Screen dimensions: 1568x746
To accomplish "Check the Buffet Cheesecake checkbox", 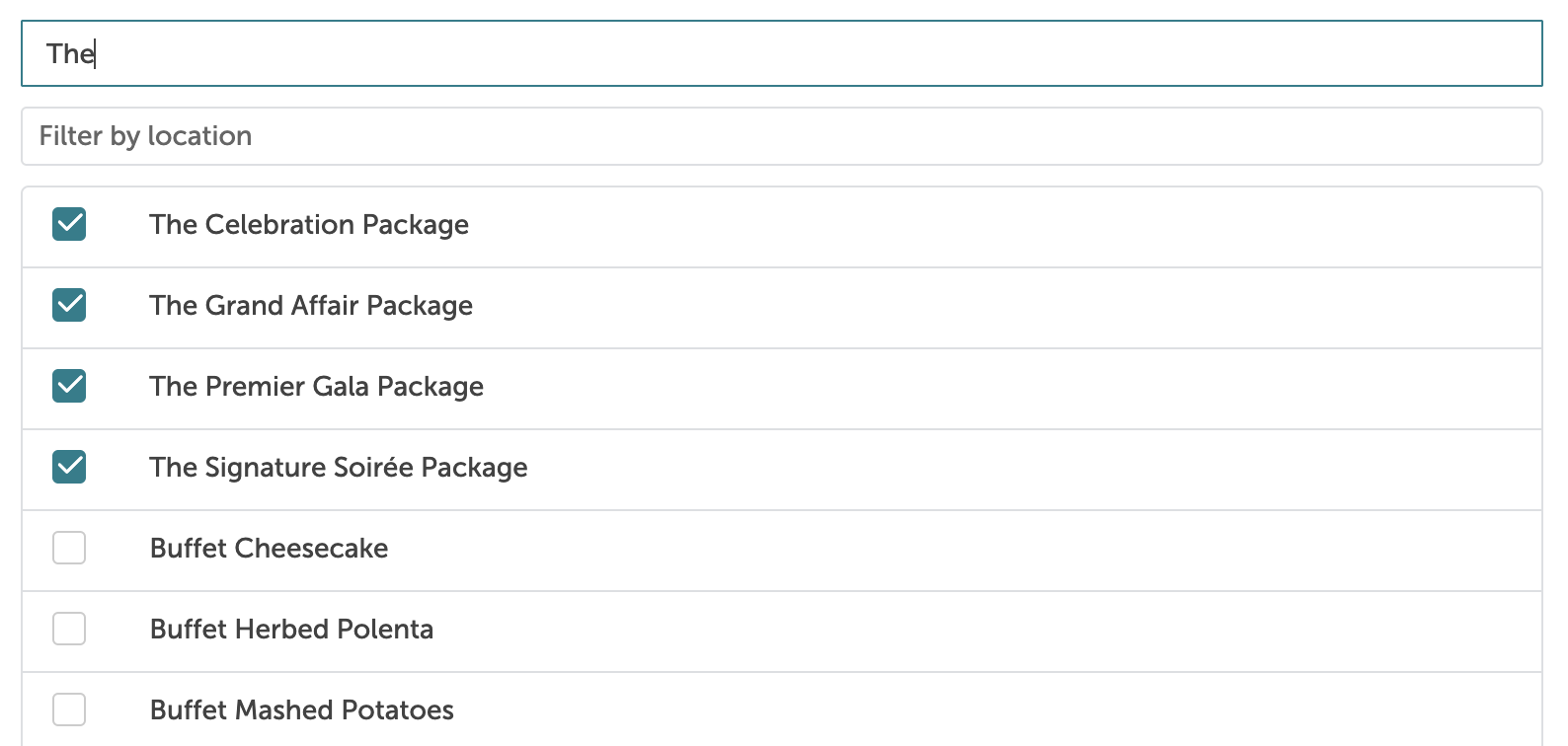I will [69, 548].
